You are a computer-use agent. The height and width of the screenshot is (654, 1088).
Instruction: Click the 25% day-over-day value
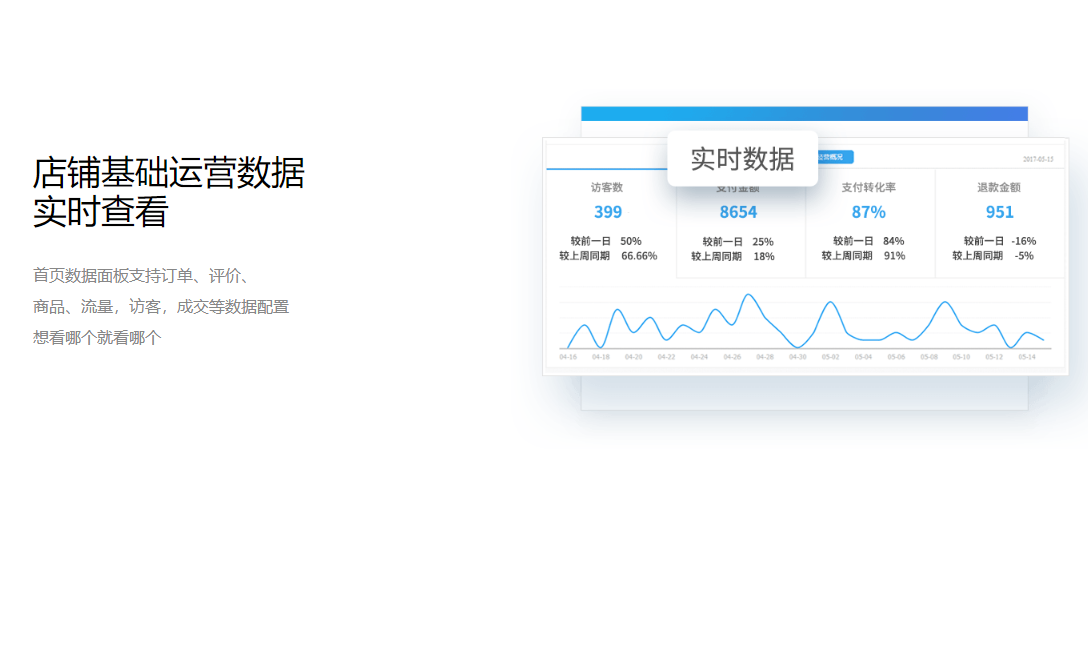click(x=763, y=241)
